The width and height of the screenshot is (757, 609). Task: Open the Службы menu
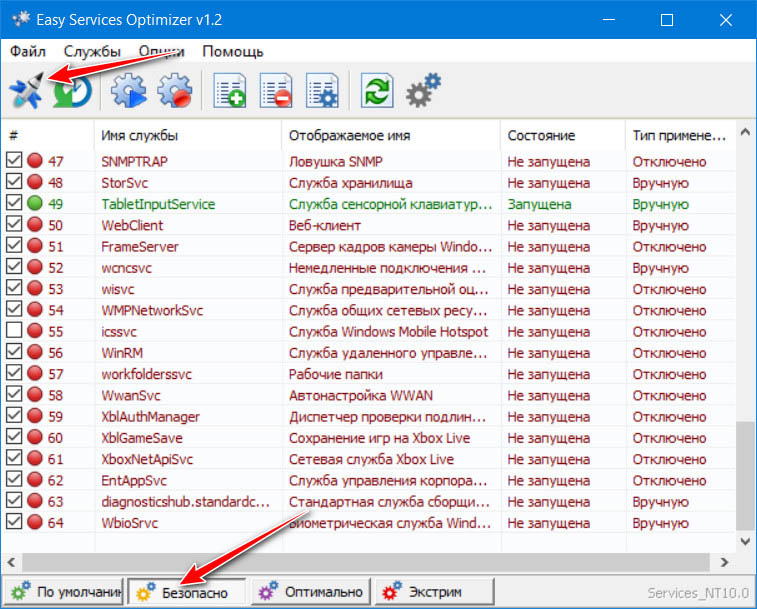tap(92, 51)
